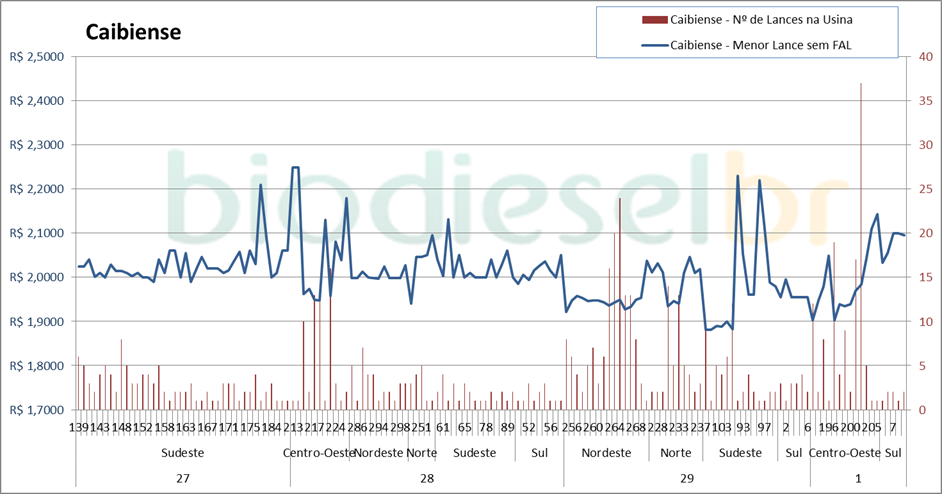Click the group 29 label below the axis
The width and height of the screenshot is (942, 494).
687,479
